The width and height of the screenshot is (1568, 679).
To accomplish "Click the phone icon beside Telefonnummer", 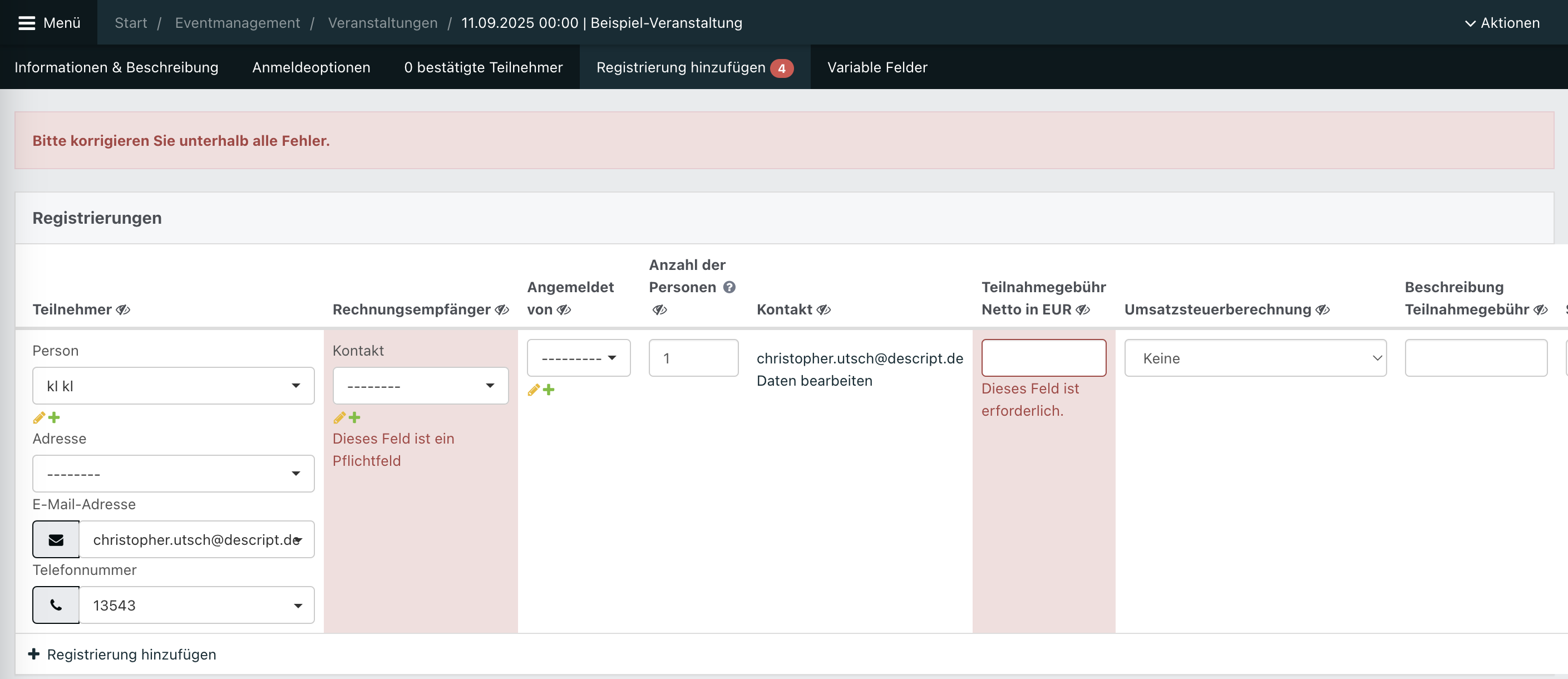I will pyautogui.click(x=56, y=606).
